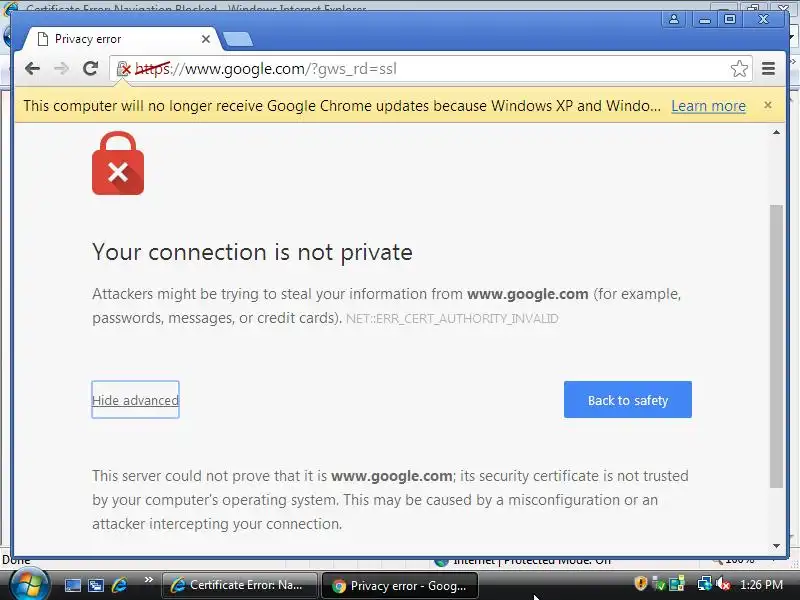Viewport: 800px width, 600px height.
Task: Dismiss the Windows XP update notification bar
Action: [768, 105]
